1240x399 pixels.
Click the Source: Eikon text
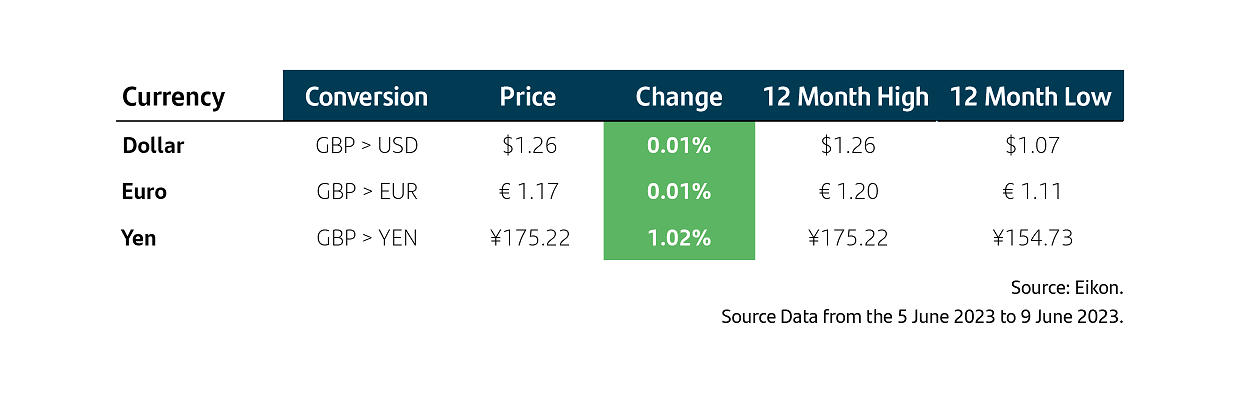click(x=1067, y=288)
